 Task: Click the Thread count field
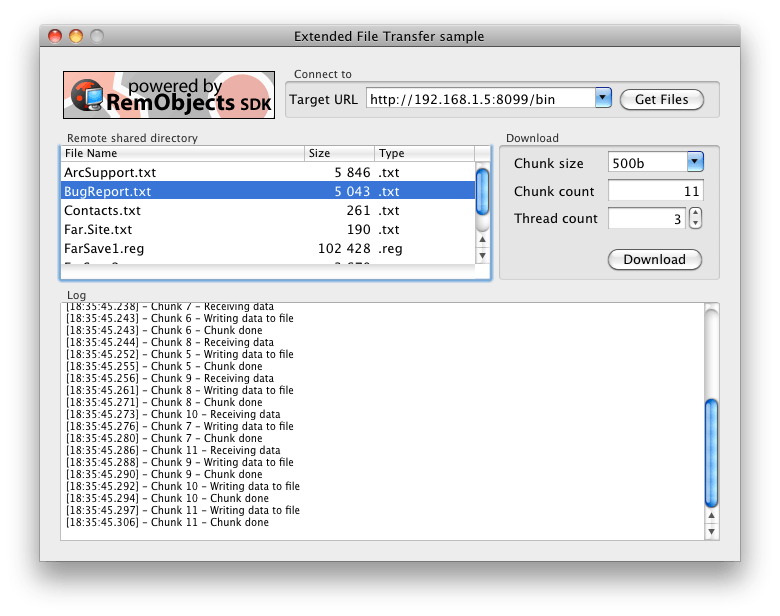647,218
